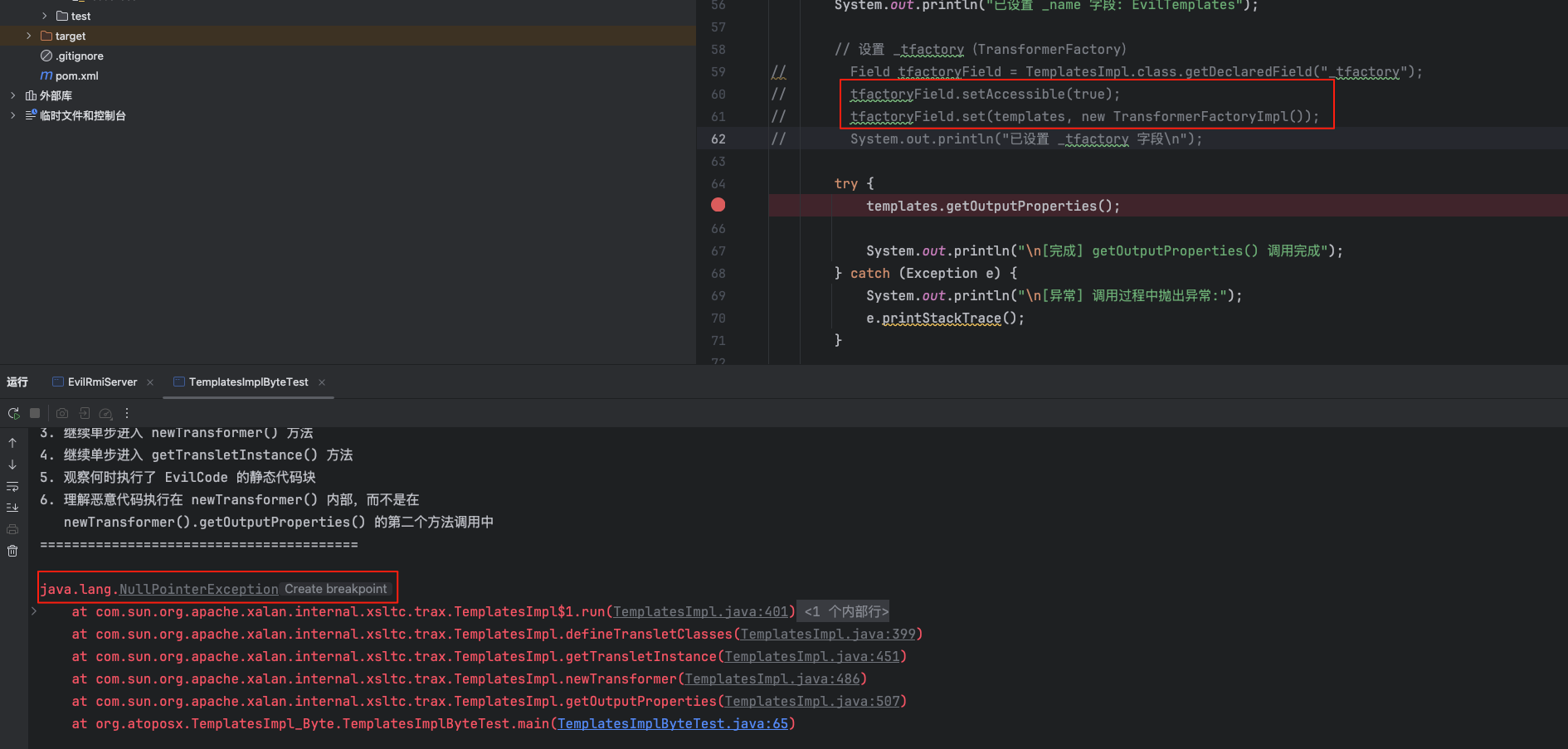Jump down the stack trace with the down arrow
This screenshot has width=1568, height=749.
[12, 464]
